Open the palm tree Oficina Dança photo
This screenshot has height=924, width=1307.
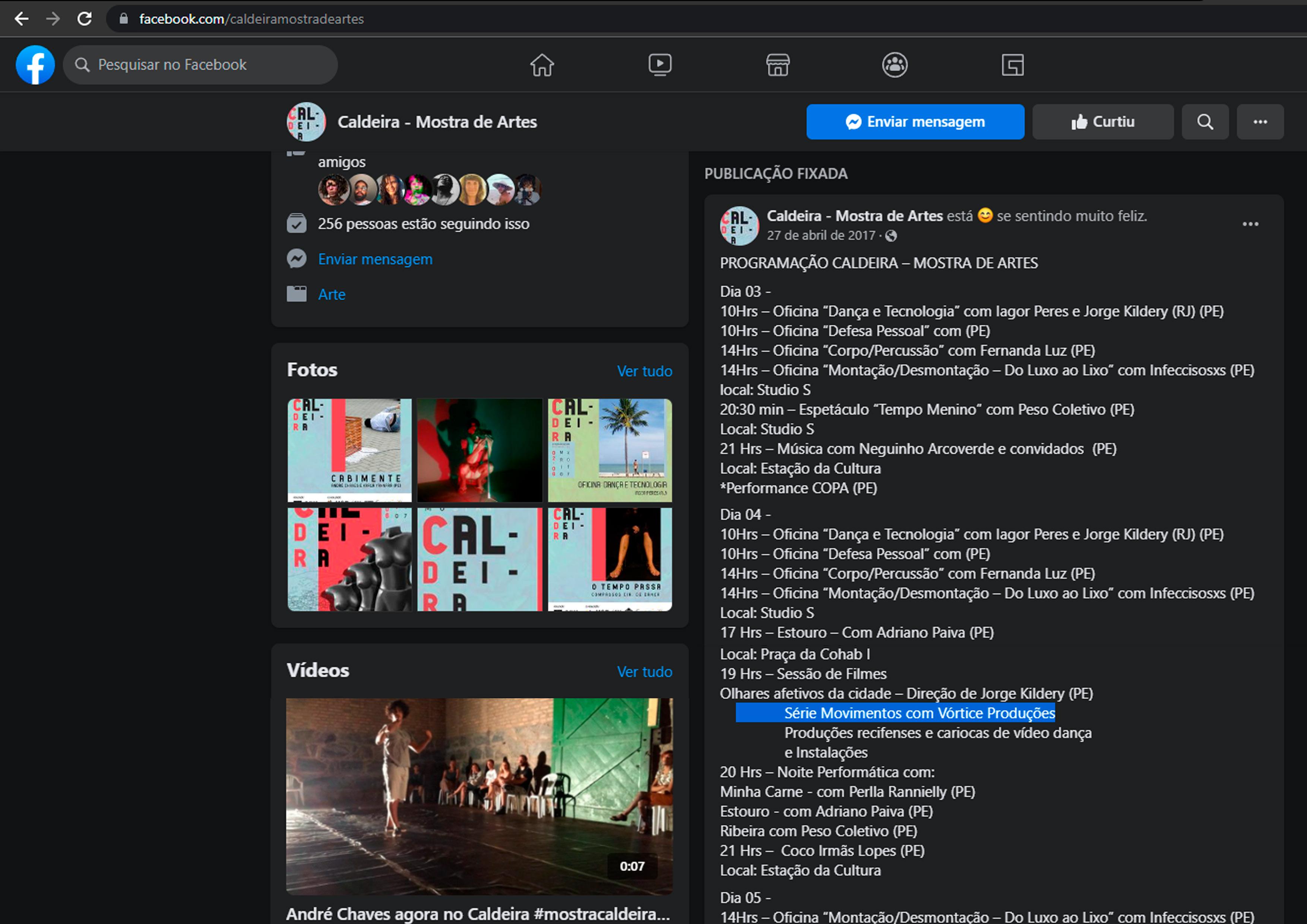(x=610, y=450)
